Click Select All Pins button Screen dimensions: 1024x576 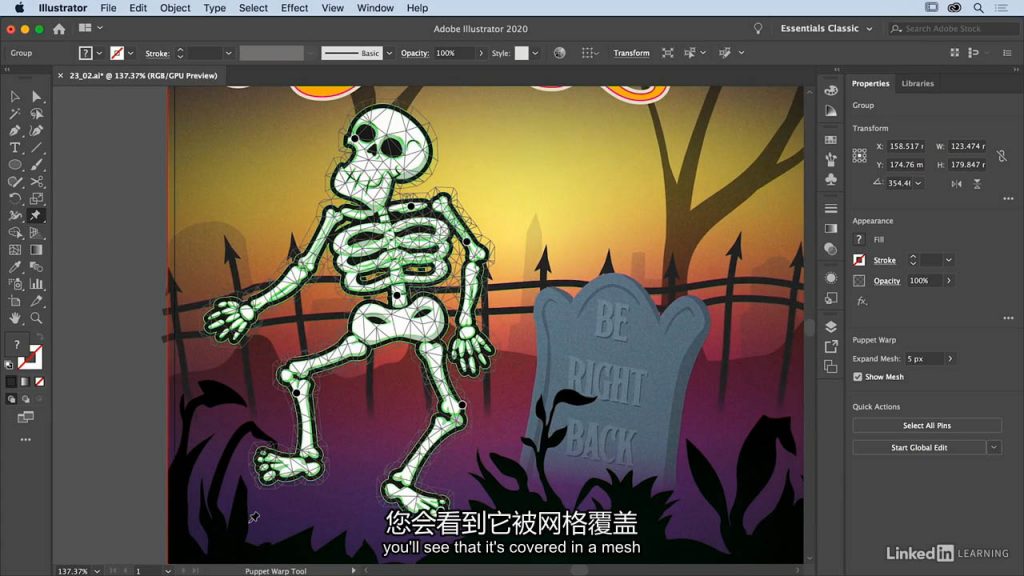[x=927, y=425]
